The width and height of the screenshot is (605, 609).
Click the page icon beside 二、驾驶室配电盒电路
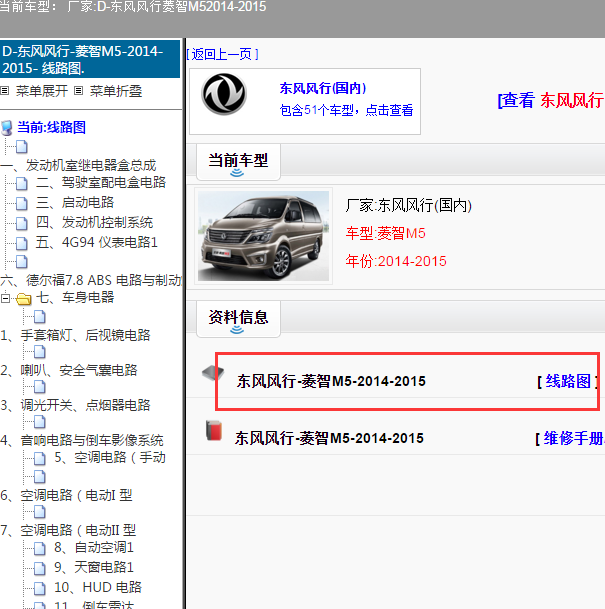tap(22, 183)
